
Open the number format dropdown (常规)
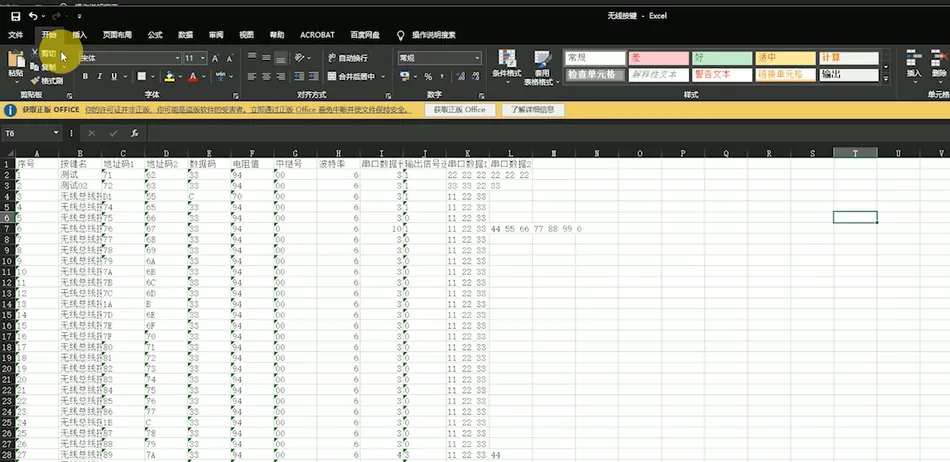click(477, 58)
